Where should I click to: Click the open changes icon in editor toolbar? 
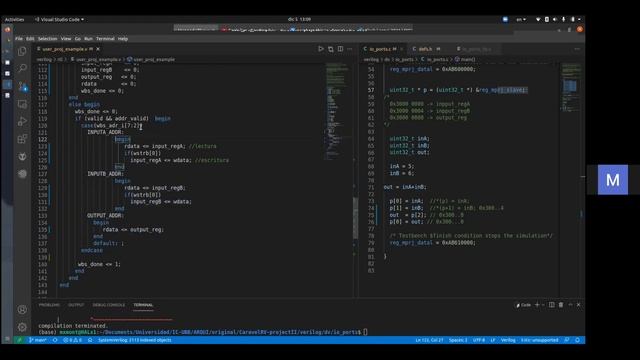[331, 49]
